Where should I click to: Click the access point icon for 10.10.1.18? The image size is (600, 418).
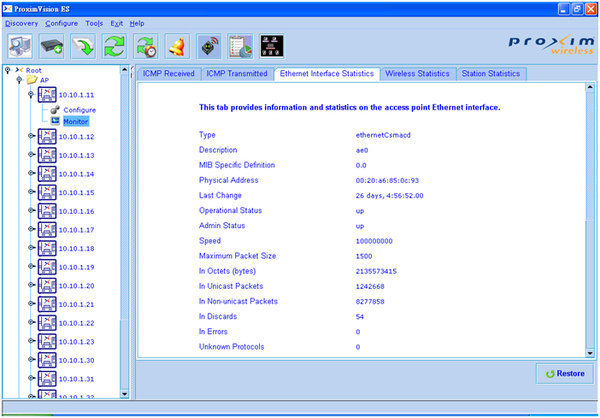(x=47, y=248)
